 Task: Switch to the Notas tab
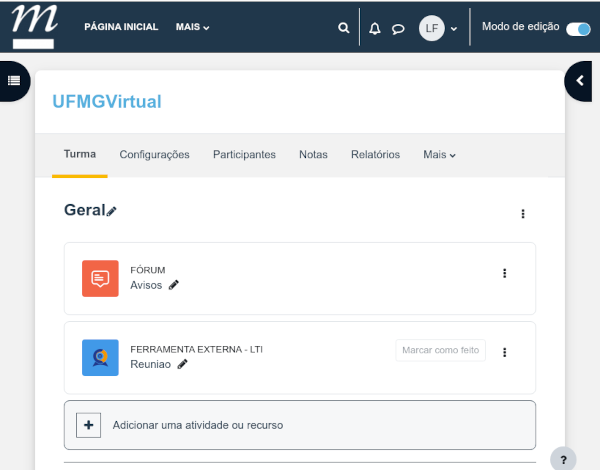coord(313,155)
